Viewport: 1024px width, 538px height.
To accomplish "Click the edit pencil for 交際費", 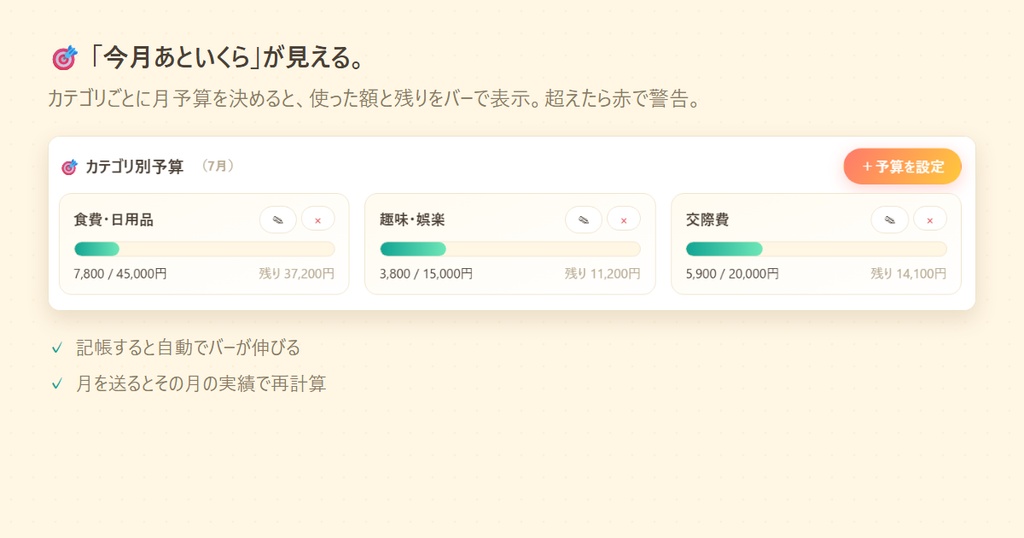I will pyautogui.click(x=889, y=219).
